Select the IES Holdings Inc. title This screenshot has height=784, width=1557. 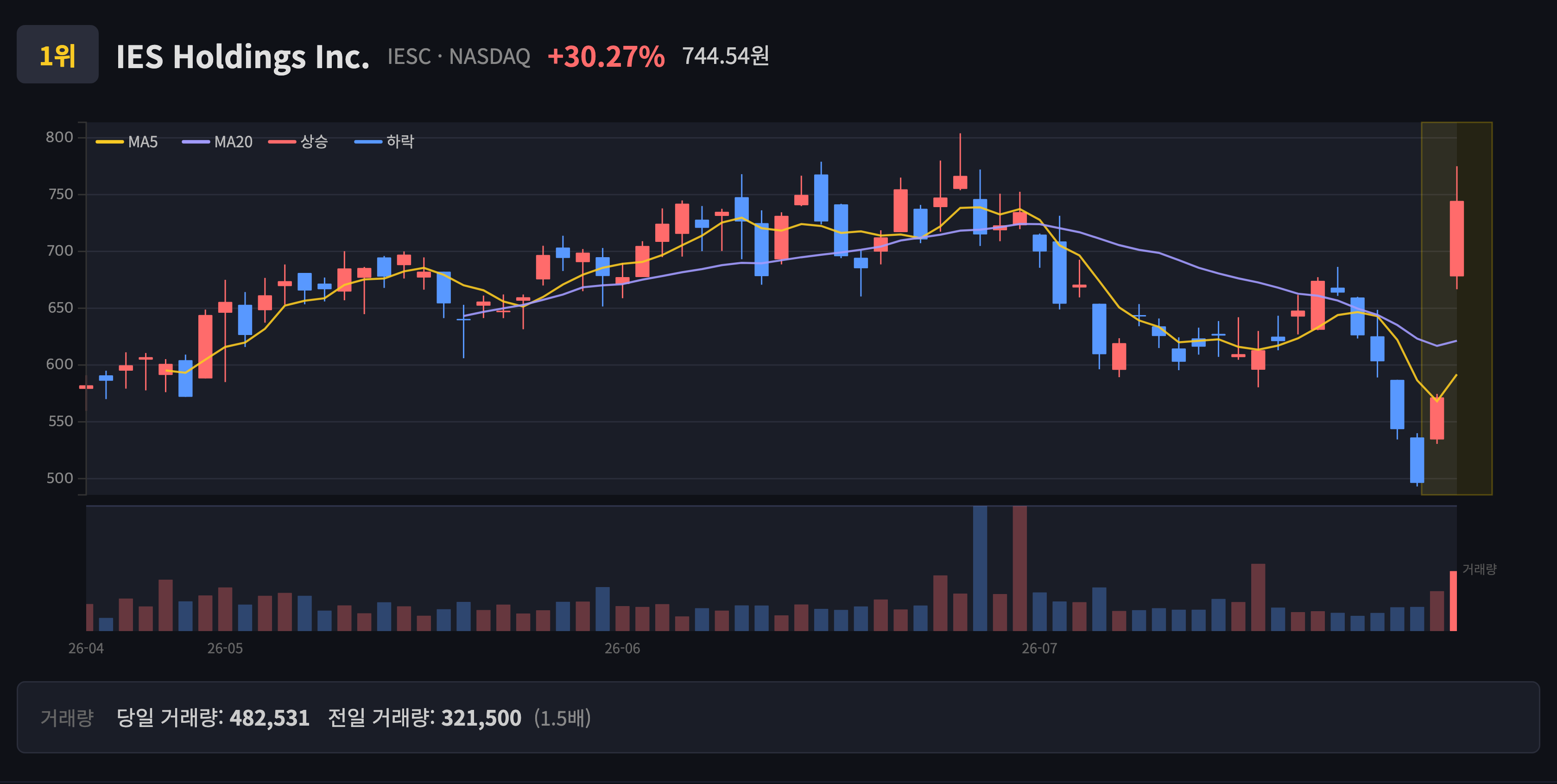242,57
